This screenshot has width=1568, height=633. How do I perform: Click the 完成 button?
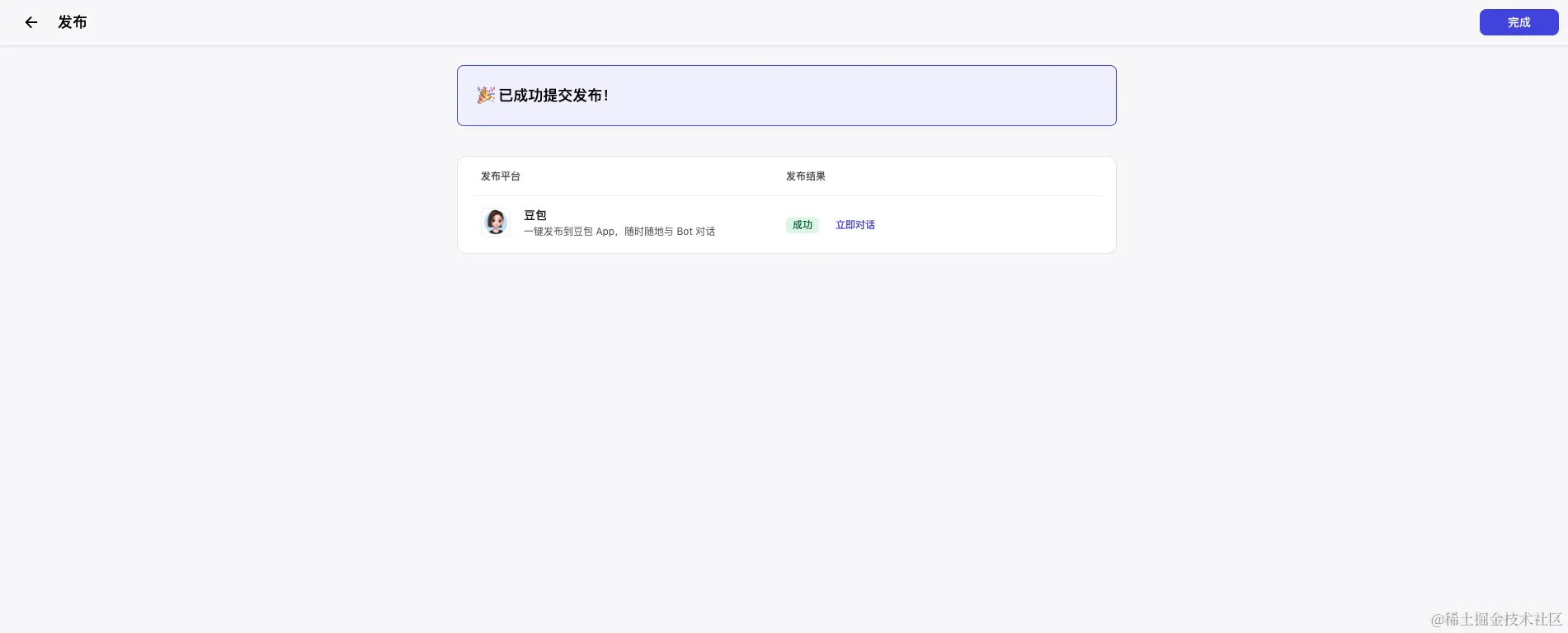pos(1519,22)
